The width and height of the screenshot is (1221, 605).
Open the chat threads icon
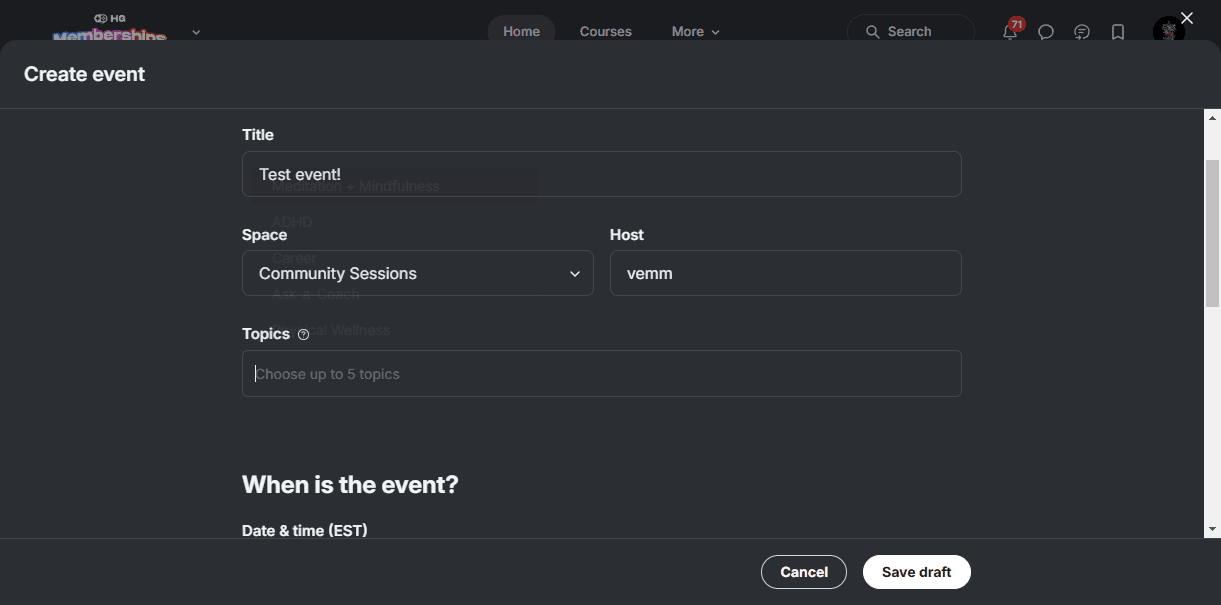click(1082, 32)
